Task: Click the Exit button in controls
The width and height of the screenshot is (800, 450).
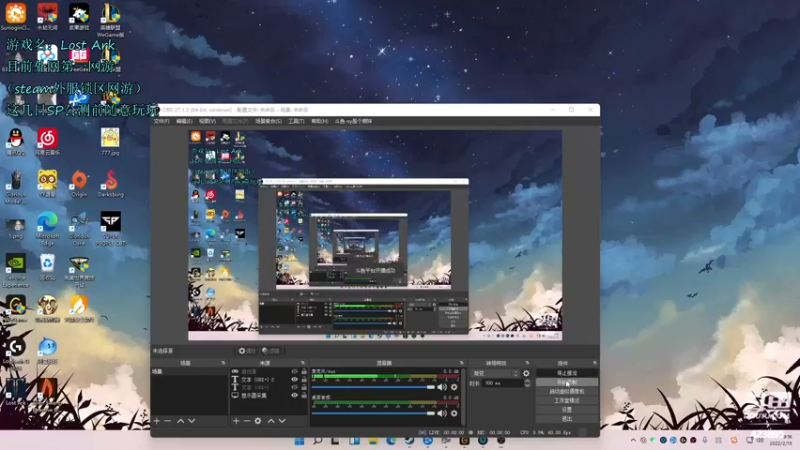Action: coord(567,419)
